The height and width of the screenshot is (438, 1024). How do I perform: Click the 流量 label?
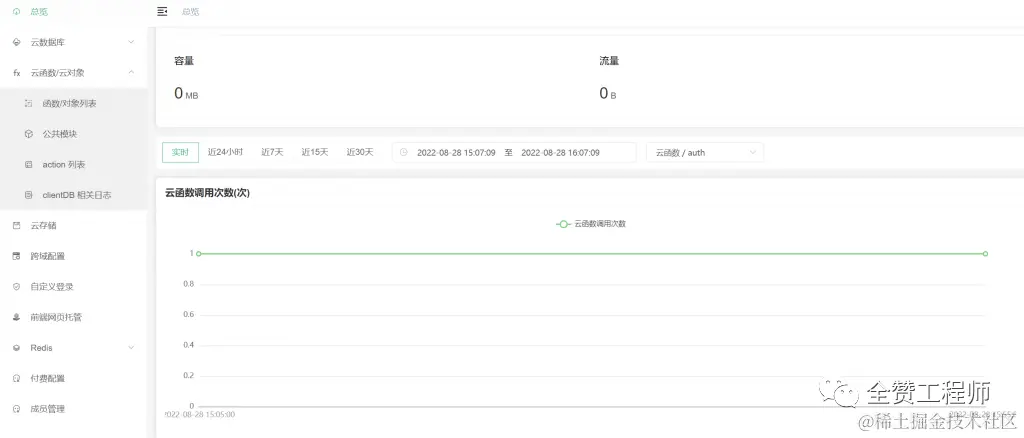[609, 61]
